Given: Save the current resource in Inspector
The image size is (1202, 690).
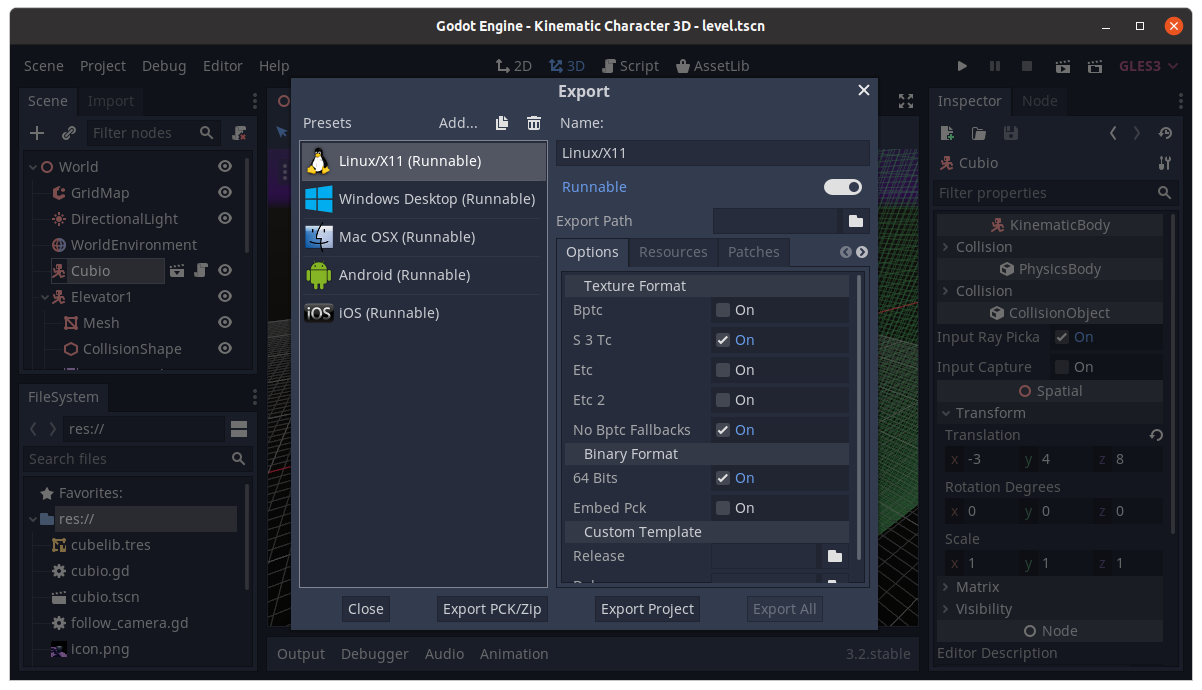Looking at the screenshot, I should coord(1010,133).
